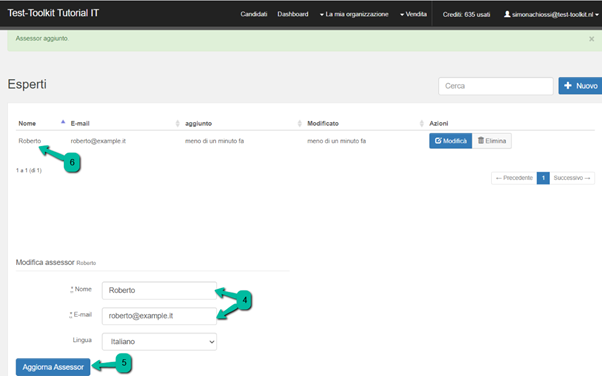The height and width of the screenshot is (376, 602).
Task: Open the Test-Toolkit Tutorial IT home link
Action: [53, 13]
